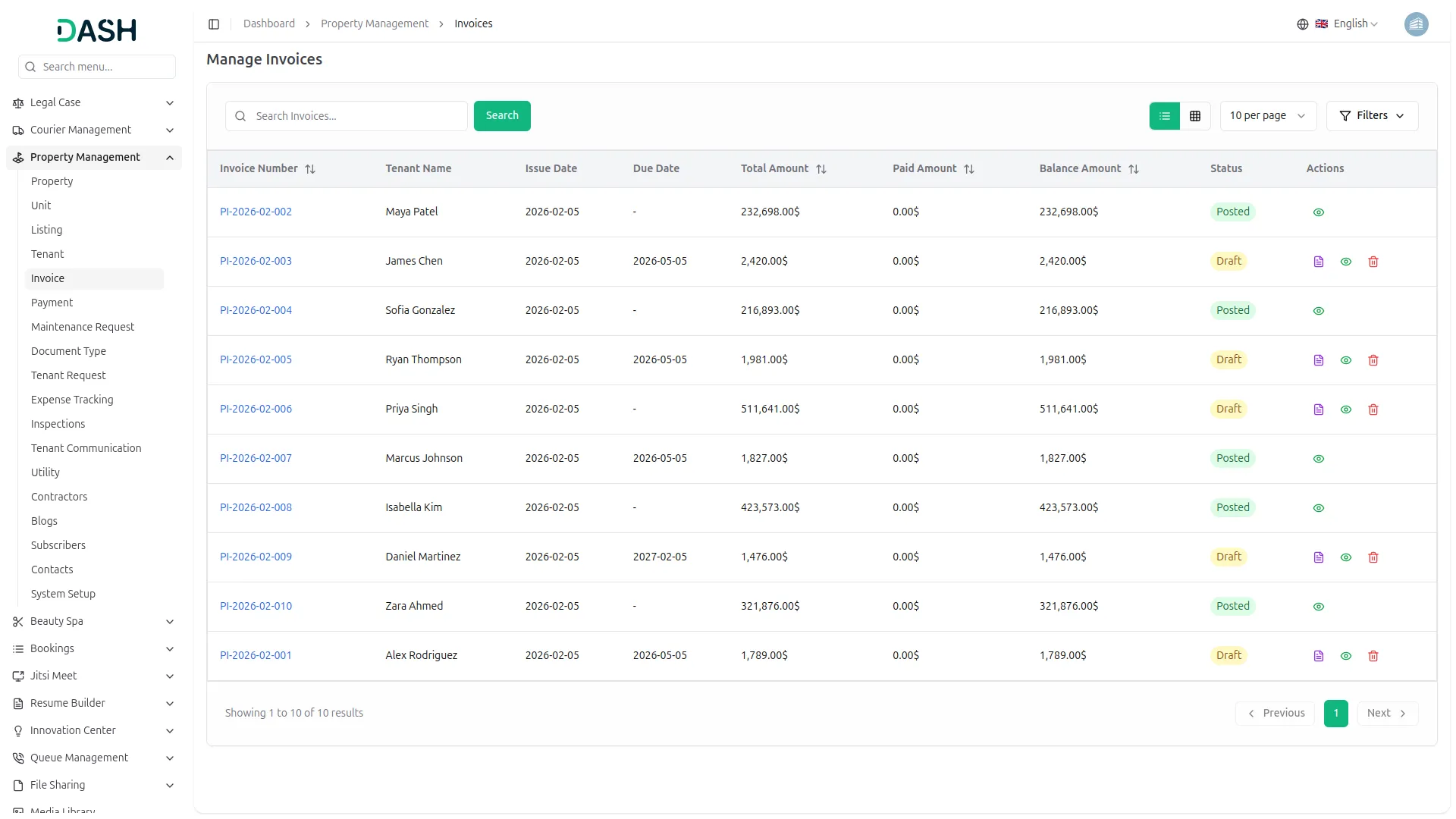Screen dimensions: 1456x819
Task: Collapse the Property Management menu
Action: click(170, 158)
